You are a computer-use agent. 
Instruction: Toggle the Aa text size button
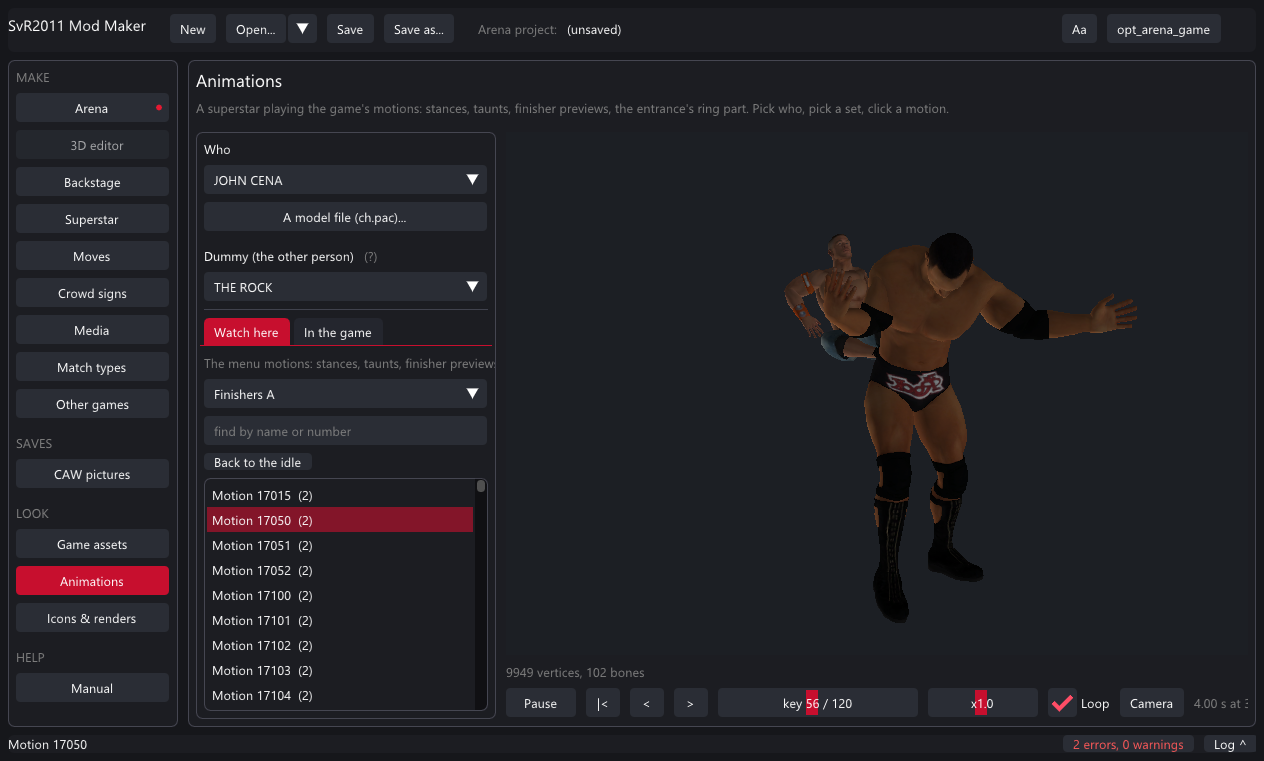[1079, 29]
